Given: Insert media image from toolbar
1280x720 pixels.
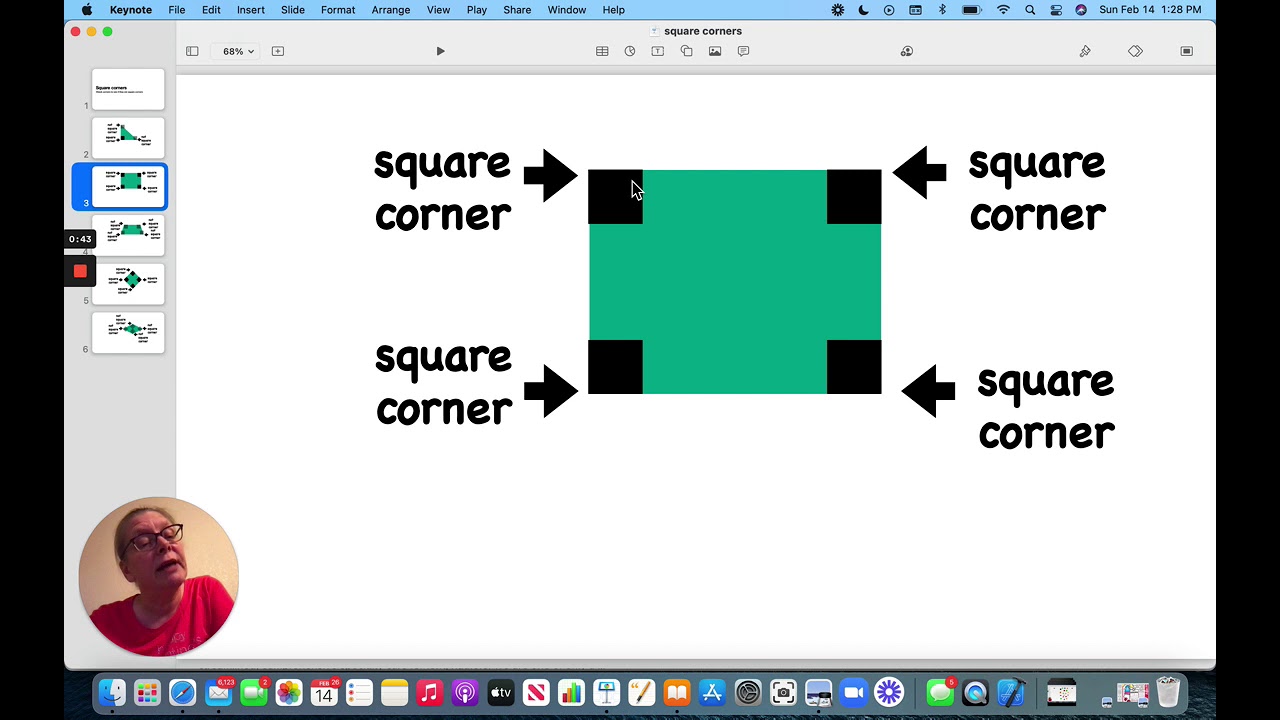Looking at the screenshot, I should pyautogui.click(x=715, y=51).
